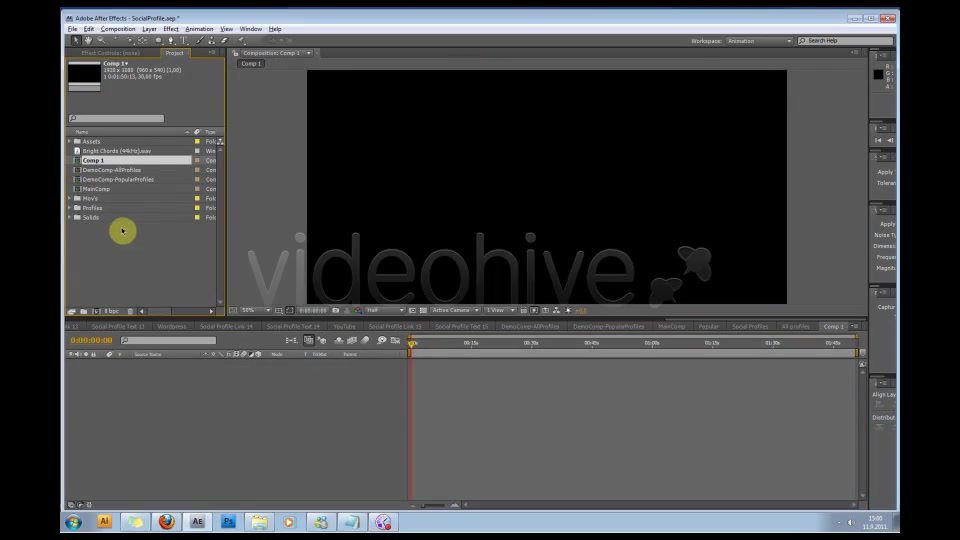Toggle Region of Interest in viewer
960x540 pixels.
(412, 310)
